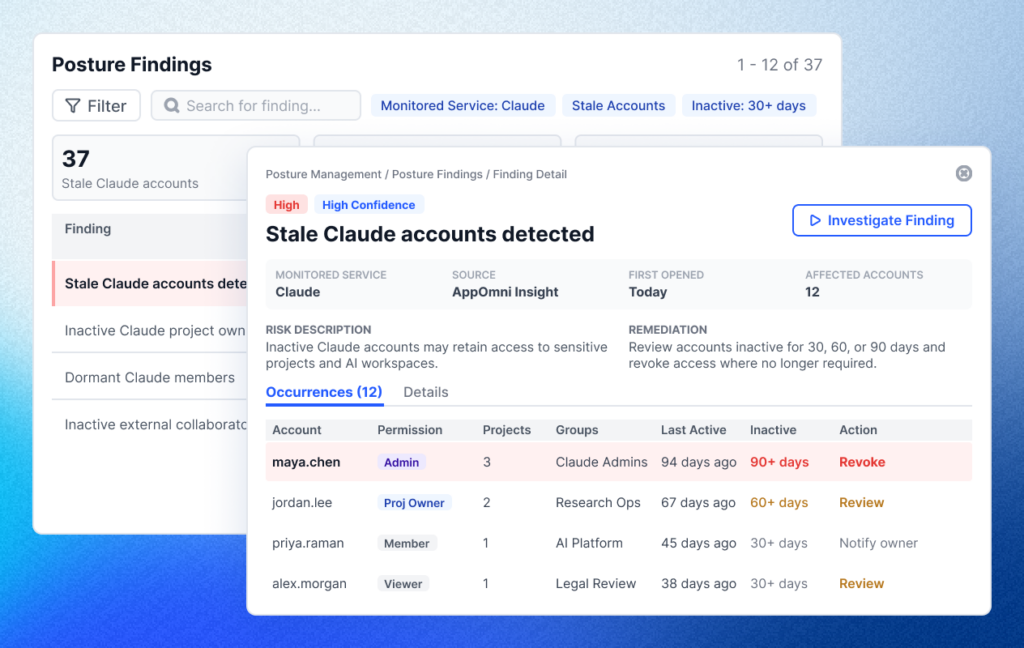Click the Legal Review group cell
1024x648 pixels.
pos(596,583)
